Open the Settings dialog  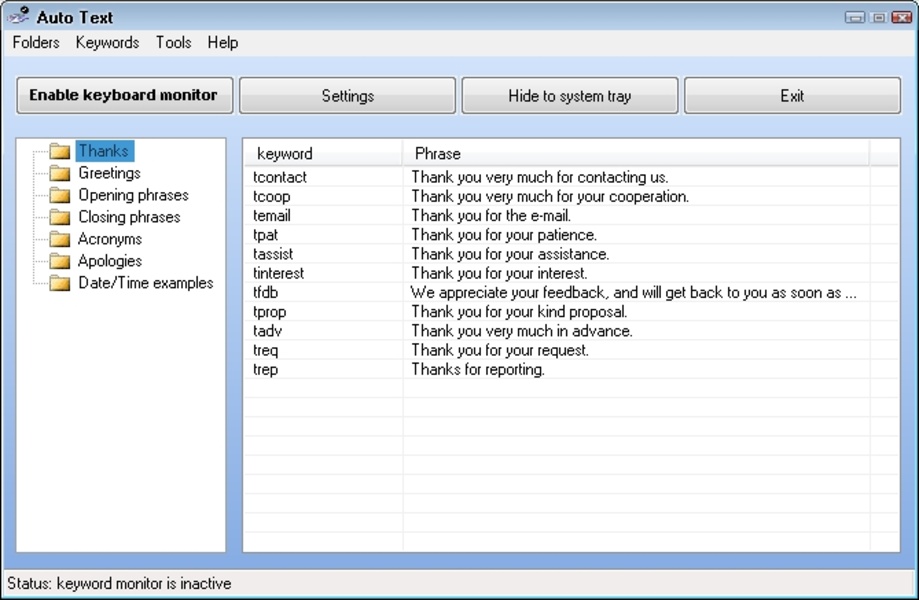(347, 96)
